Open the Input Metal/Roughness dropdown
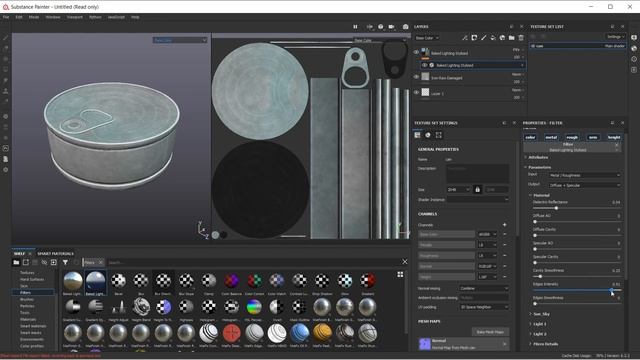 pos(584,175)
